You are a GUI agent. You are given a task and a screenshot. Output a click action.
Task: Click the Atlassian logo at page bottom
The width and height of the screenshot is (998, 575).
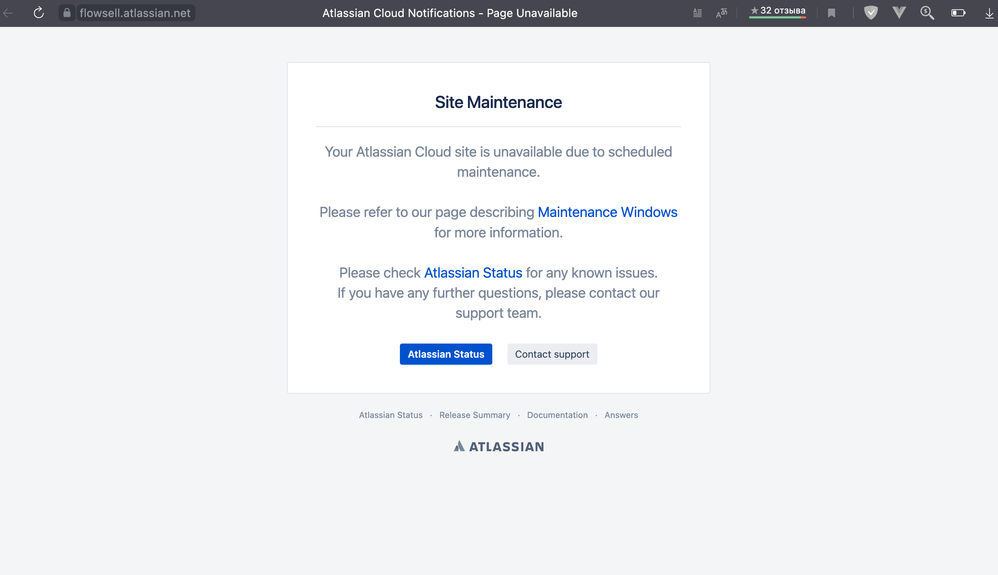point(499,446)
